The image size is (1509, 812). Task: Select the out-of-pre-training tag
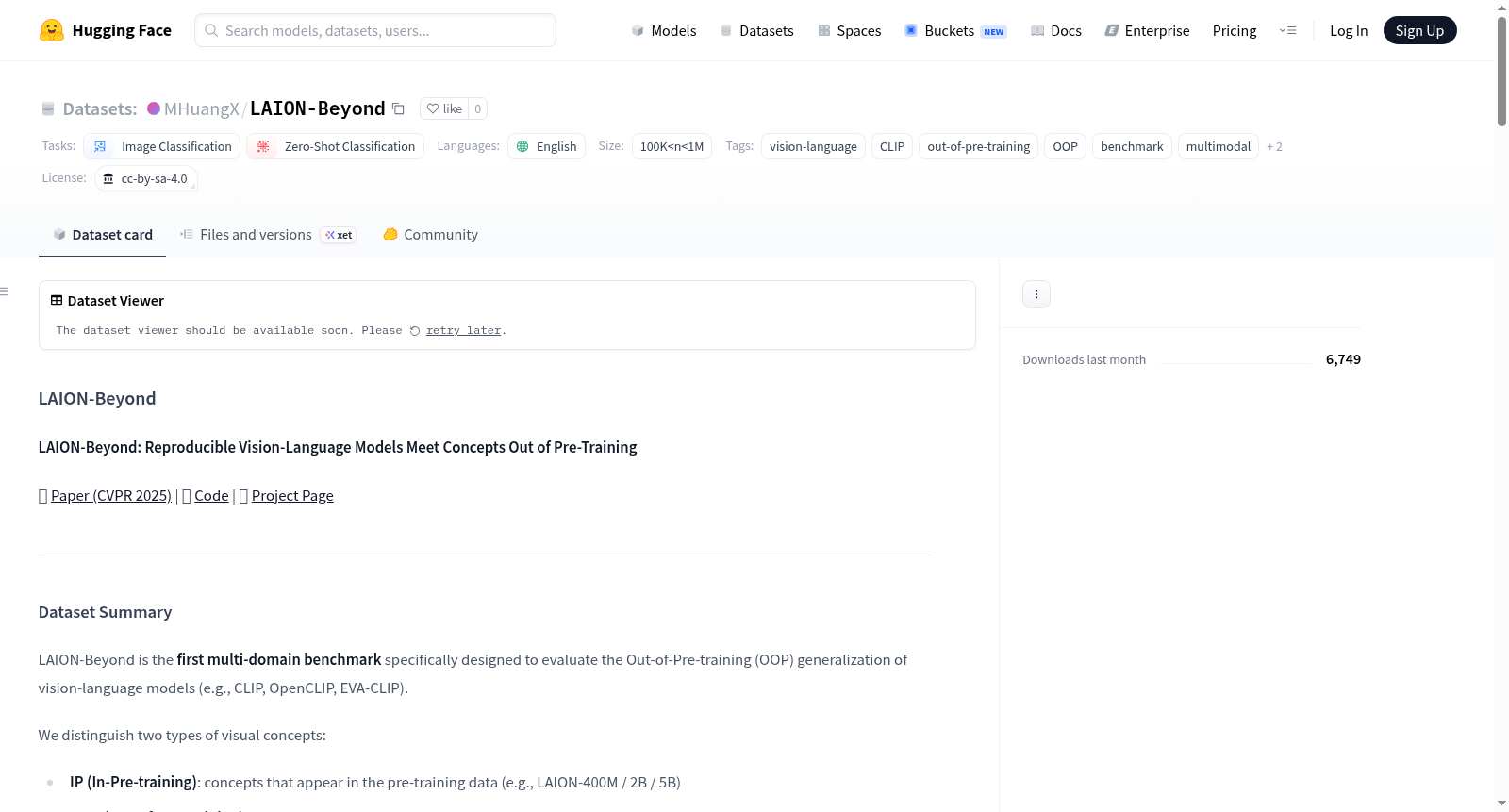pos(978,146)
